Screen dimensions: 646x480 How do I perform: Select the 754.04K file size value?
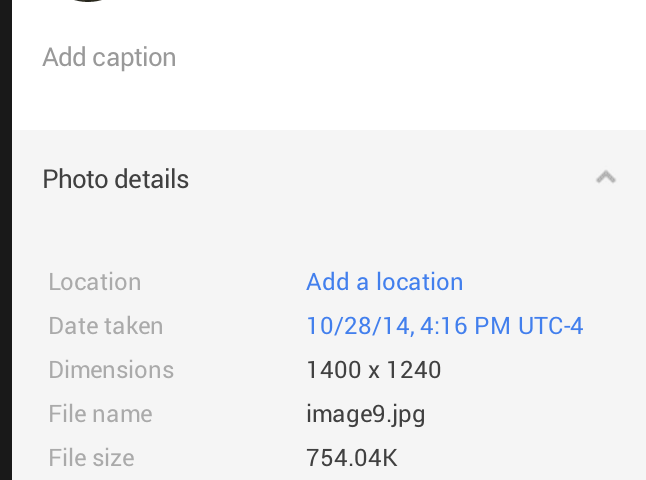(x=352, y=458)
